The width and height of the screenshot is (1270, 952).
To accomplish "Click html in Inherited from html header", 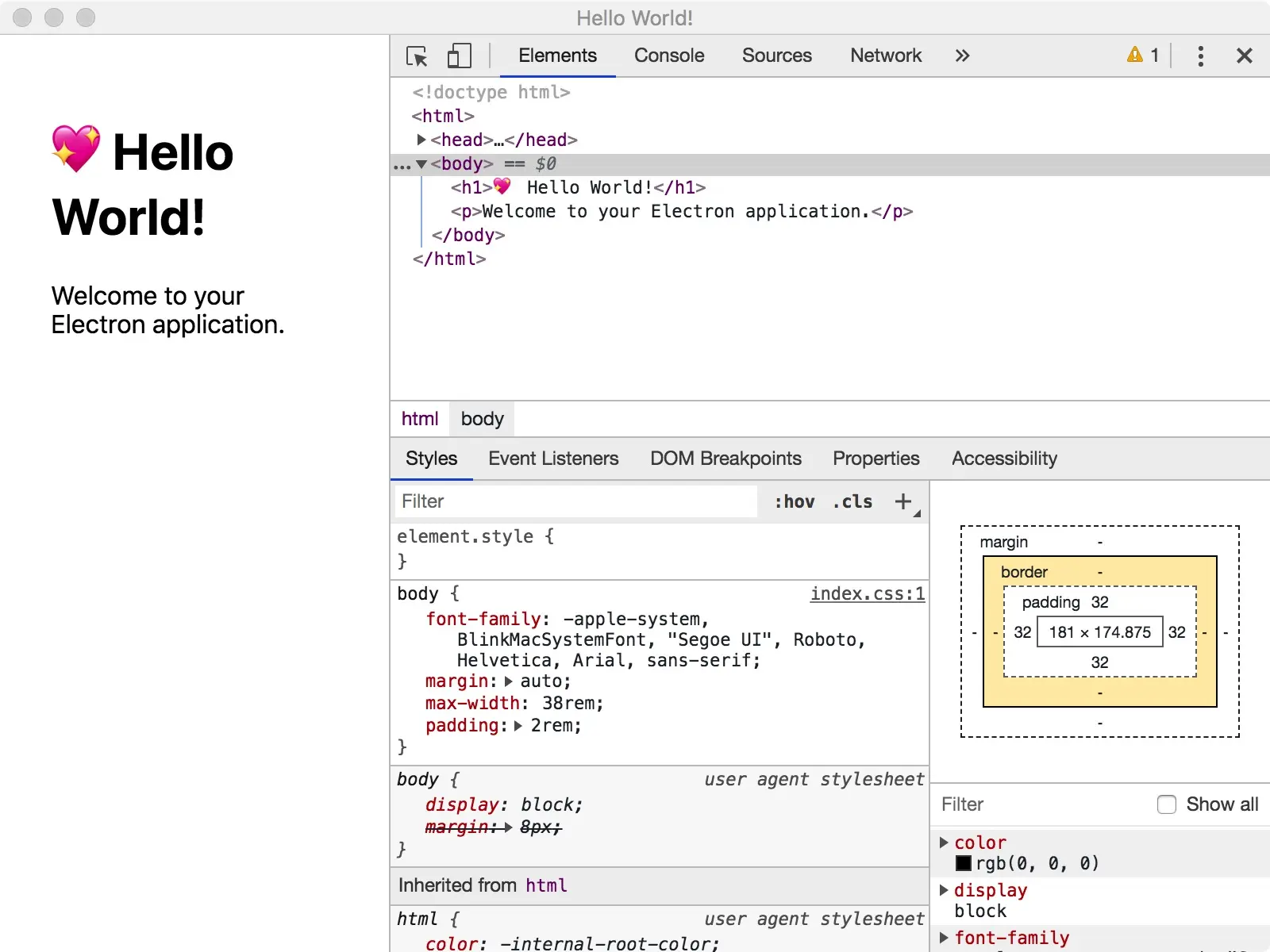I will [546, 885].
